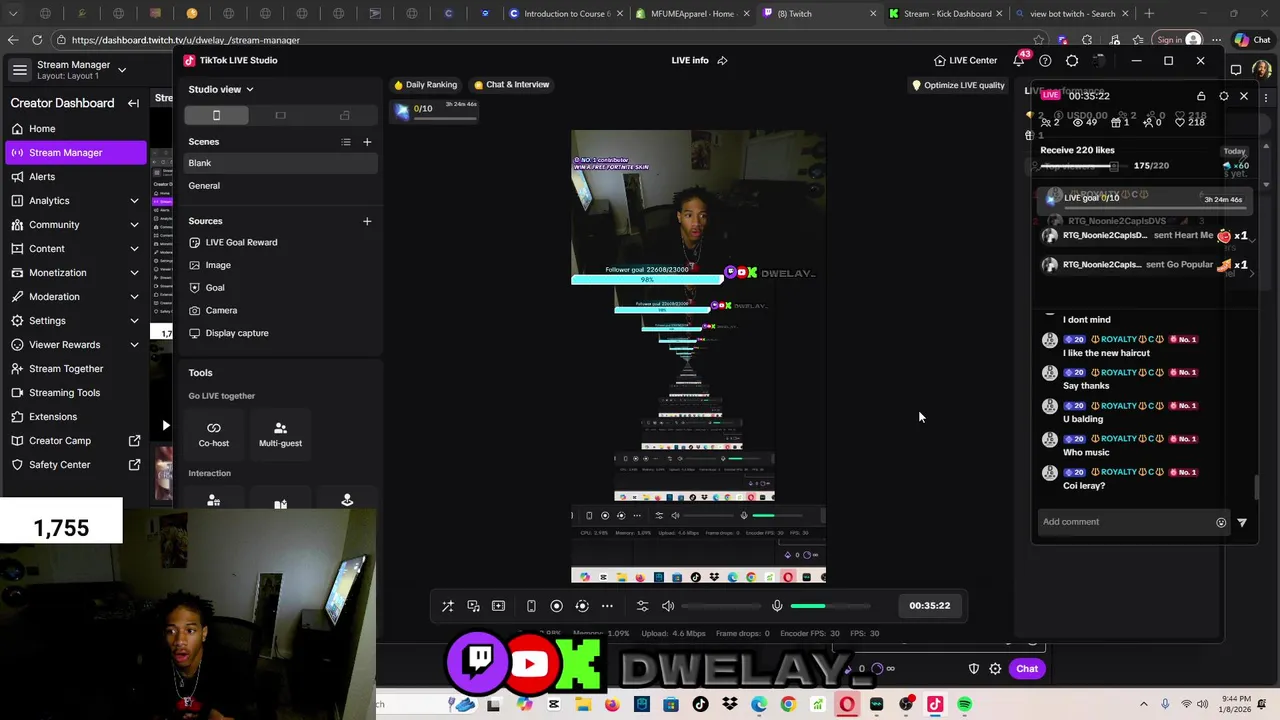Open the chat overlay settings gear
Image resolution: width=1280 pixels, height=720 pixels.
[x=1224, y=96]
